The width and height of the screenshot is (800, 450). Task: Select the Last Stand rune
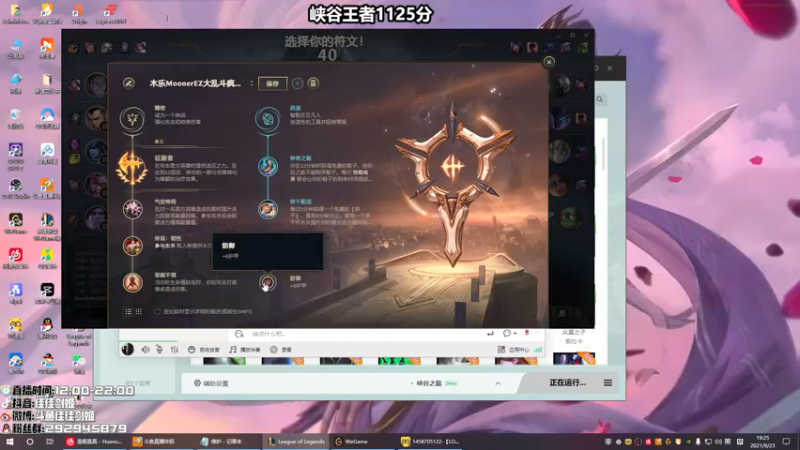tap(133, 282)
